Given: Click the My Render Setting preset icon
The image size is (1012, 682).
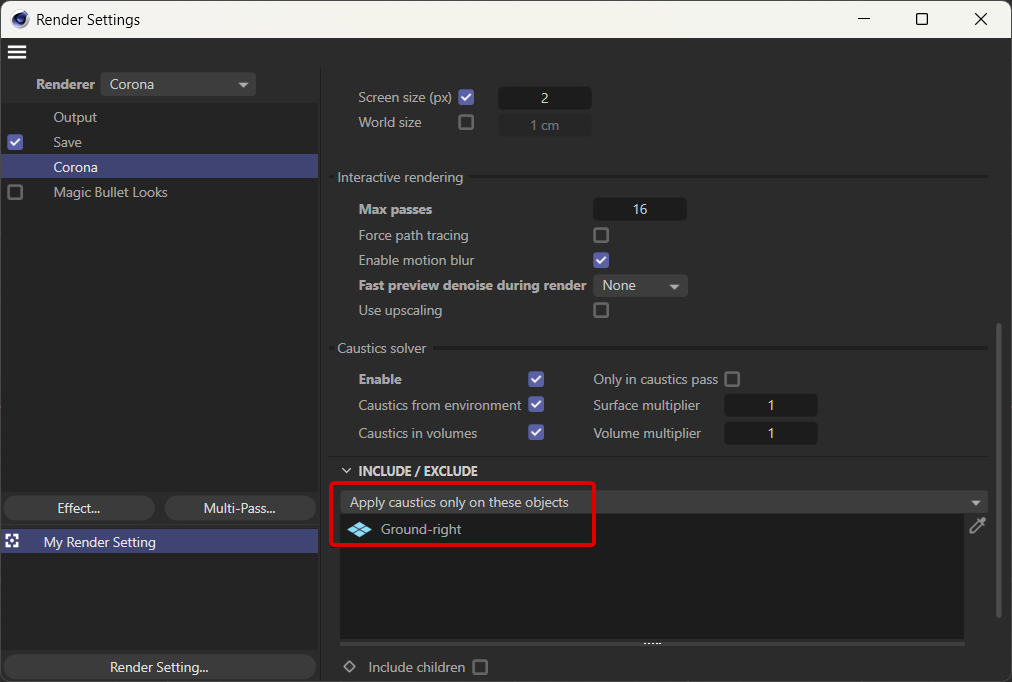Looking at the screenshot, I should pos(13,541).
